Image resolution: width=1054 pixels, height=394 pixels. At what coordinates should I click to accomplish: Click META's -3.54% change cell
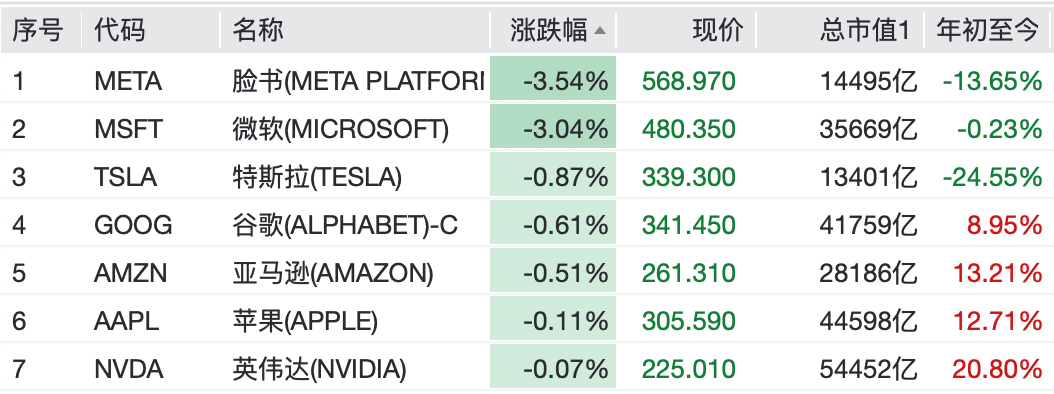coord(553,79)
